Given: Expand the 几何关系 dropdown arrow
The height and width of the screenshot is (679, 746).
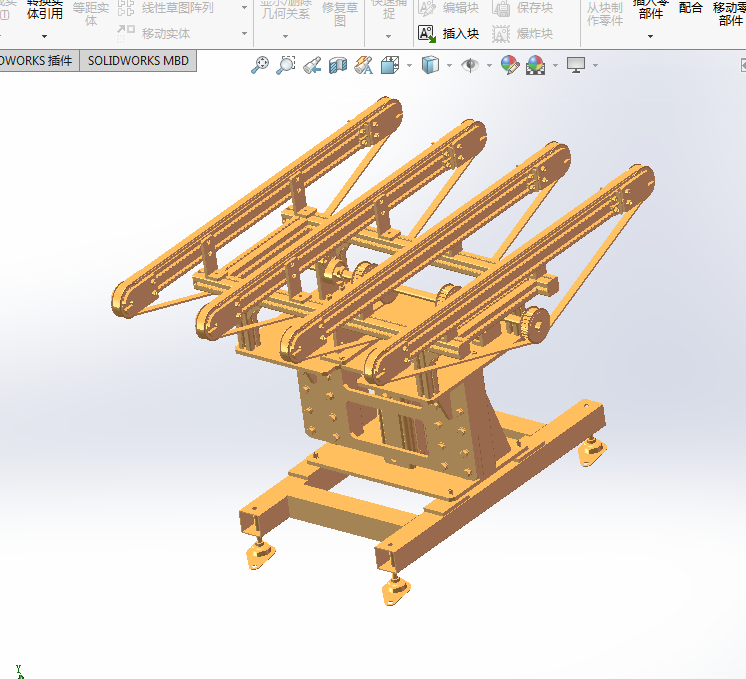Looking at the screenshot, I should [x=285, y=36].
